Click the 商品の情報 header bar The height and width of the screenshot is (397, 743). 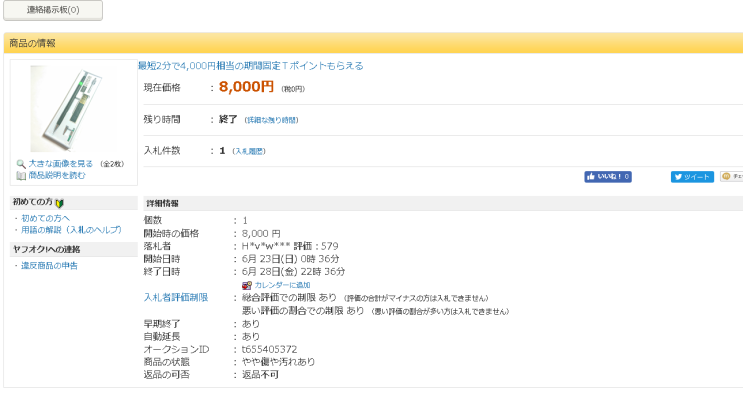pos(373,43)
